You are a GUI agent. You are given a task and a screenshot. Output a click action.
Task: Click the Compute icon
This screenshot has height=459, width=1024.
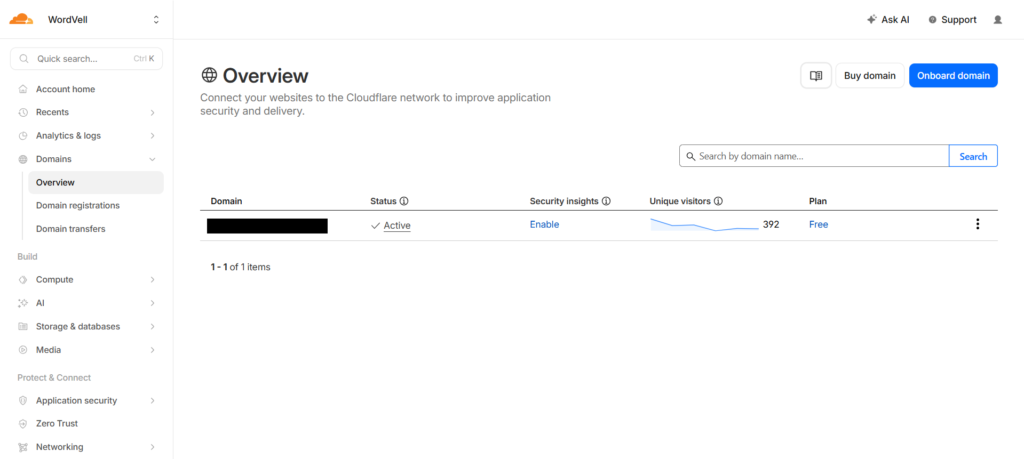click(x=23, y=279)
